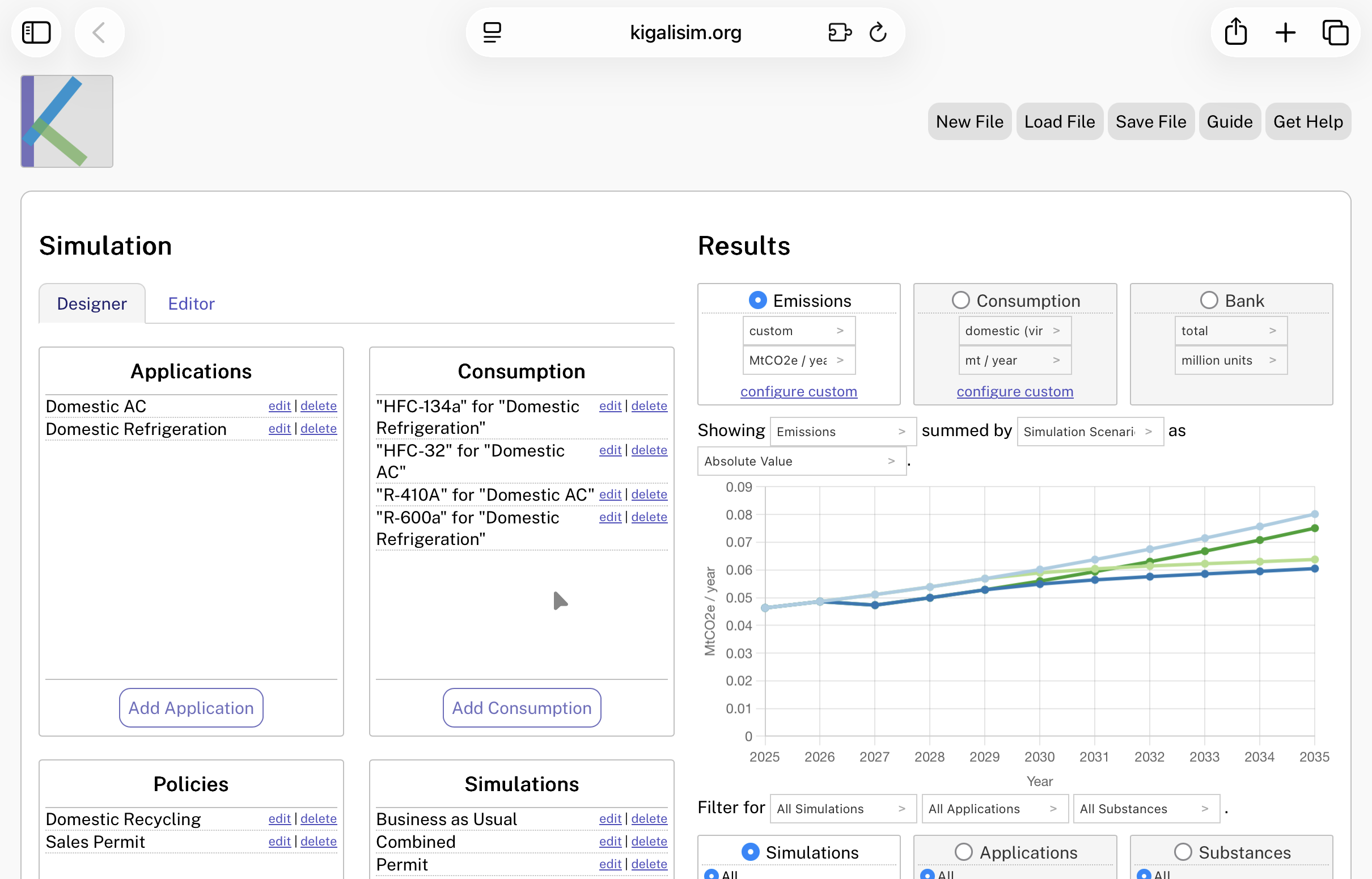Click the back navigation arrow
Viewport: 1372px width, 879px height.
pos(99,32)
